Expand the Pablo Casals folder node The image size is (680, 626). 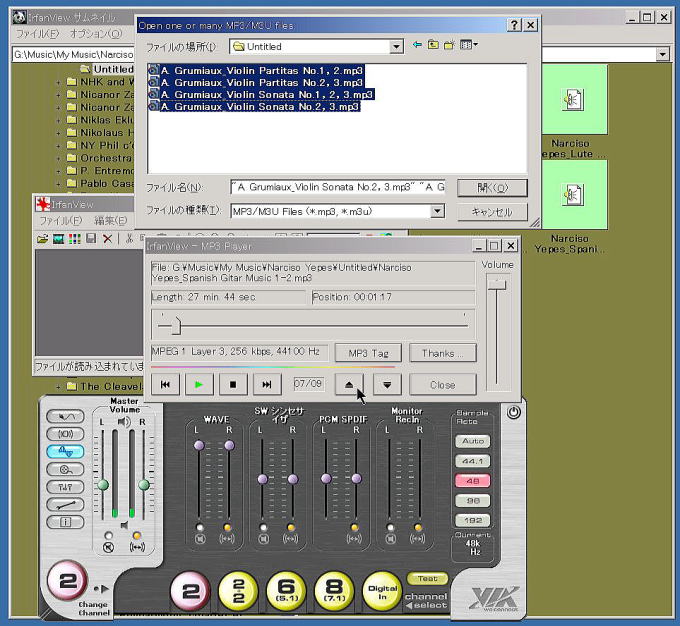(58, 184)
